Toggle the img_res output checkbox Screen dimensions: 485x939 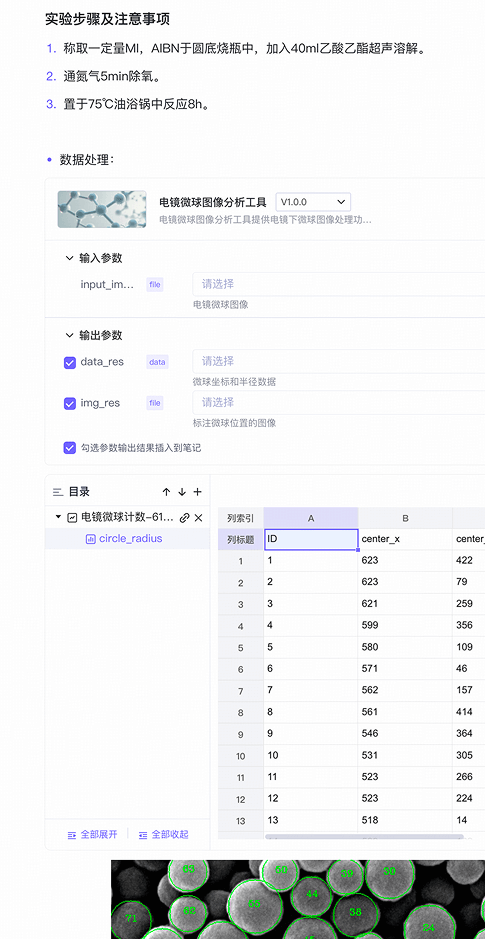click(x=69, y=404)
